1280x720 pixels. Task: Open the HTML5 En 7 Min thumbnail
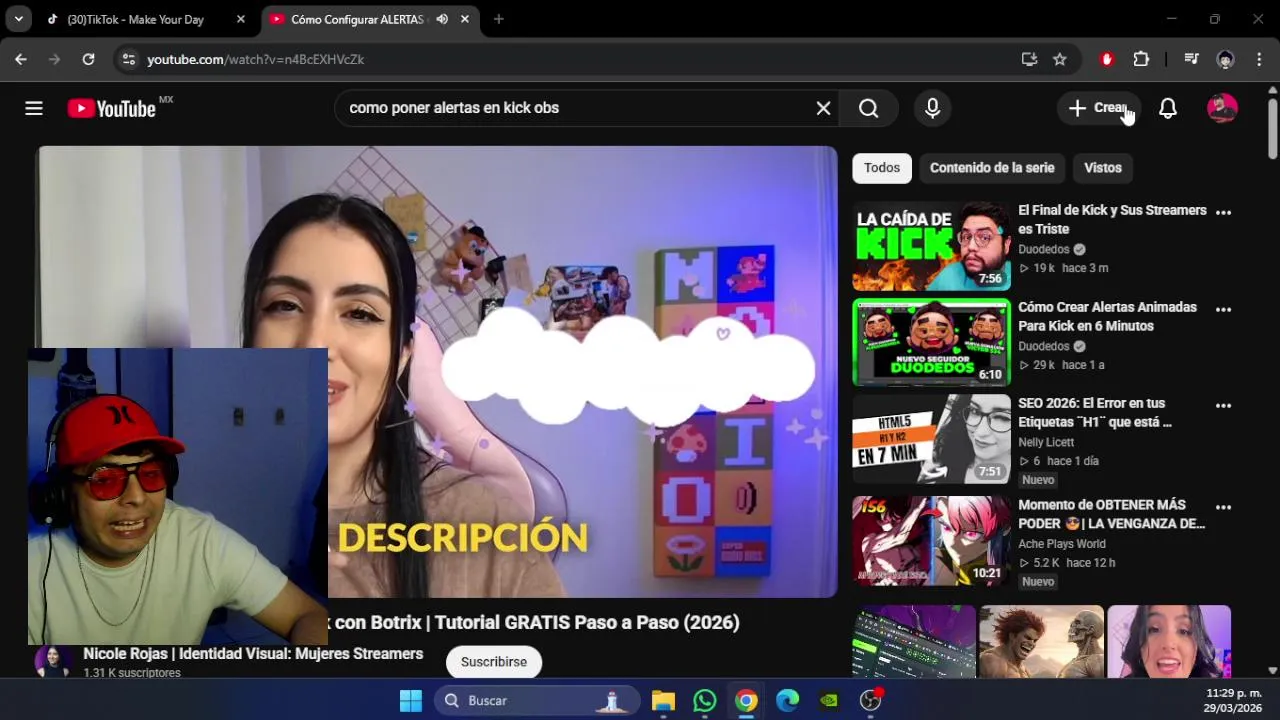click(931, 440)
